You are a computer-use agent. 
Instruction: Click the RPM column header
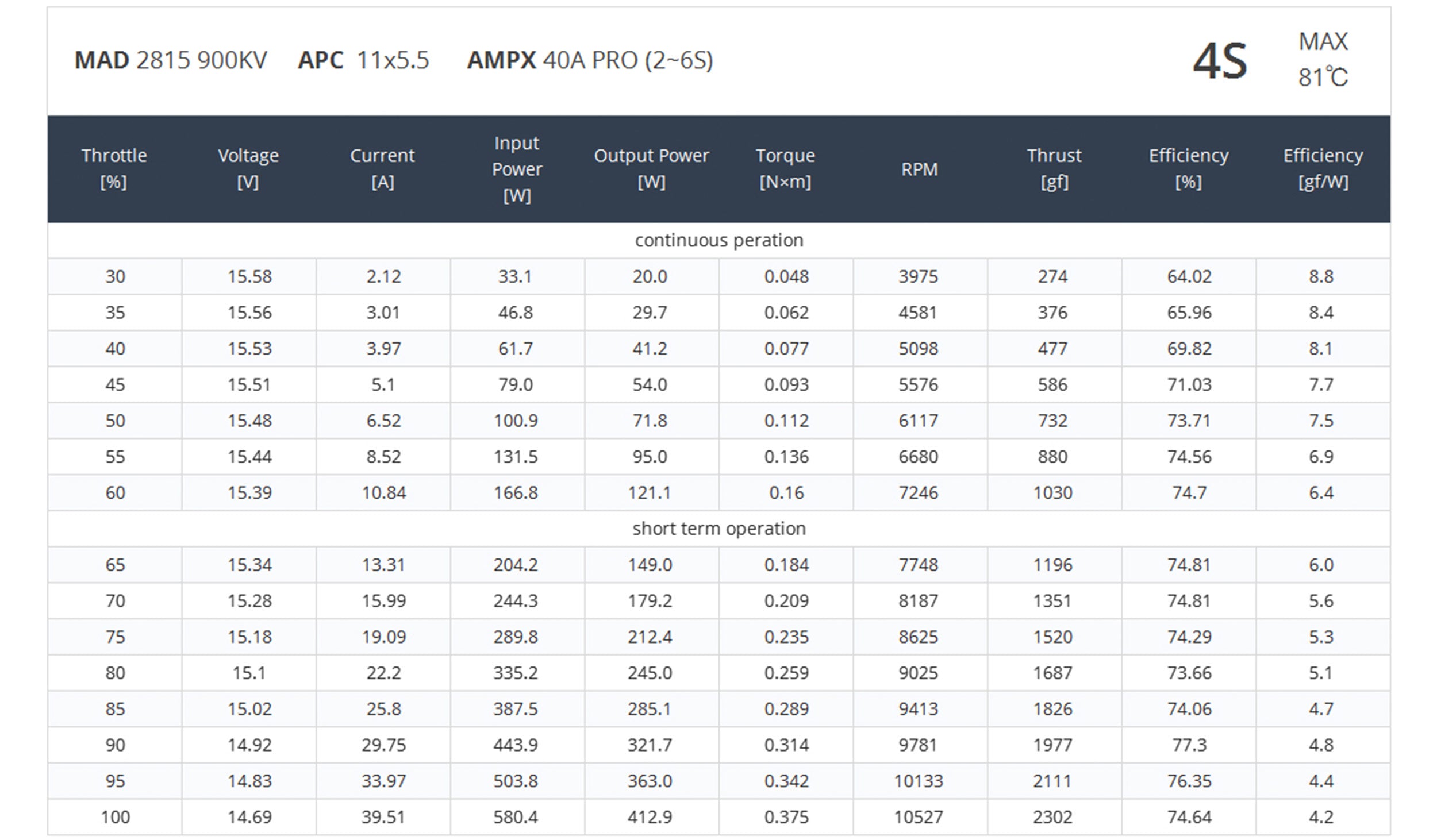tap(919, 169)
